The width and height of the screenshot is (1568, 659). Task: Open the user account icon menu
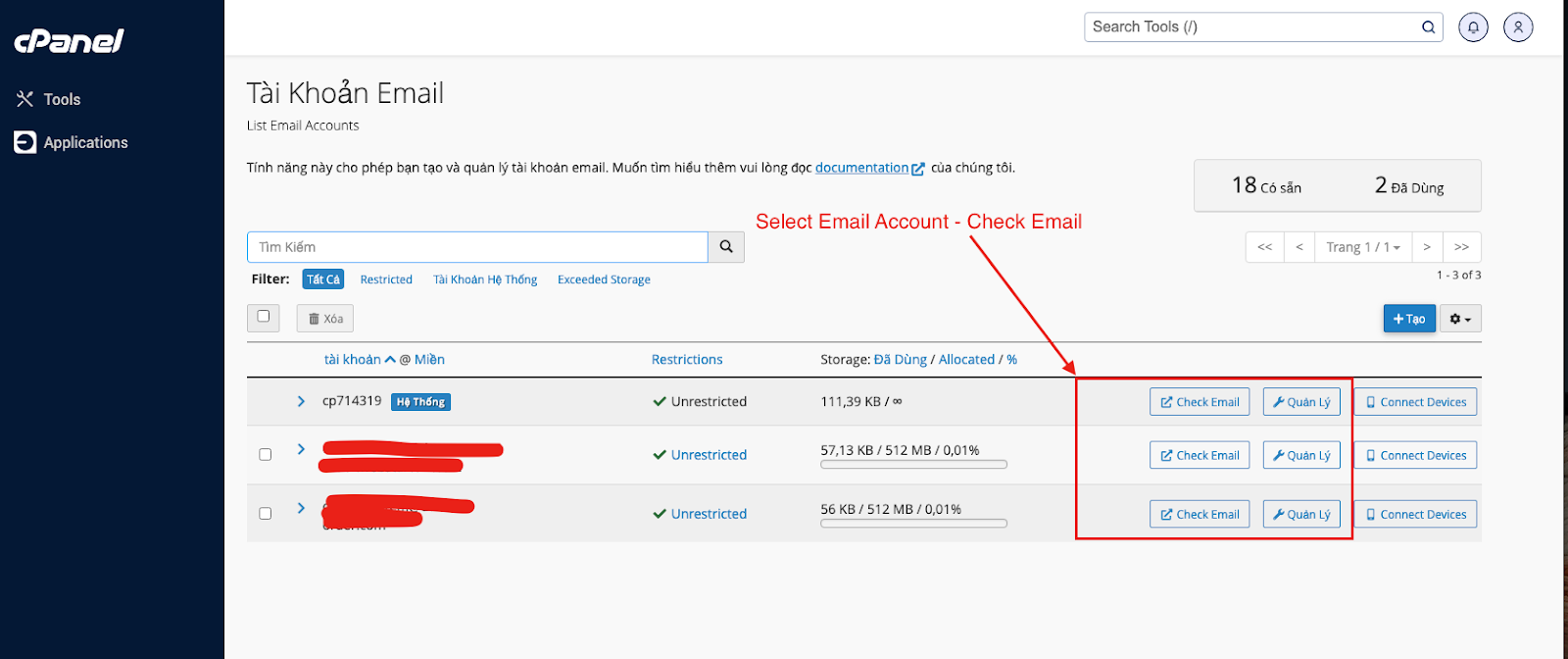click(1518, 27)
